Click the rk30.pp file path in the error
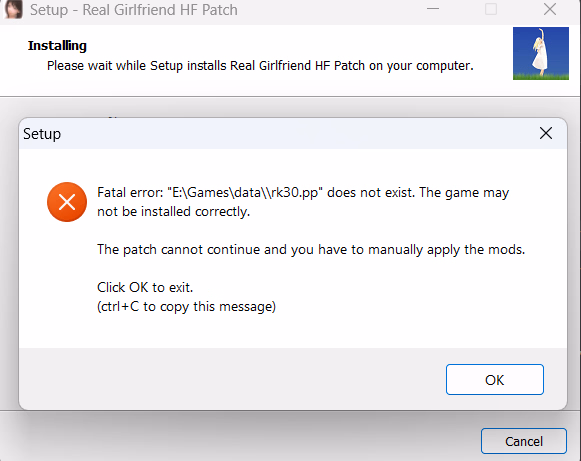This screenshot has height=461, width=581. [245, 193]
